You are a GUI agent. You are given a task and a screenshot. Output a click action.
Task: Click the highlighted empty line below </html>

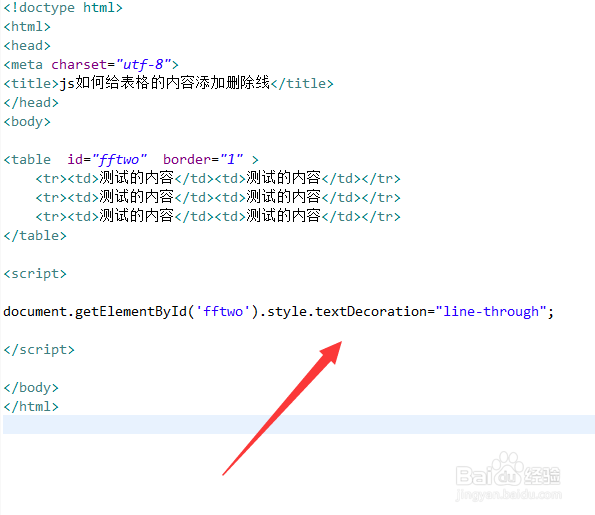[299, 424]
